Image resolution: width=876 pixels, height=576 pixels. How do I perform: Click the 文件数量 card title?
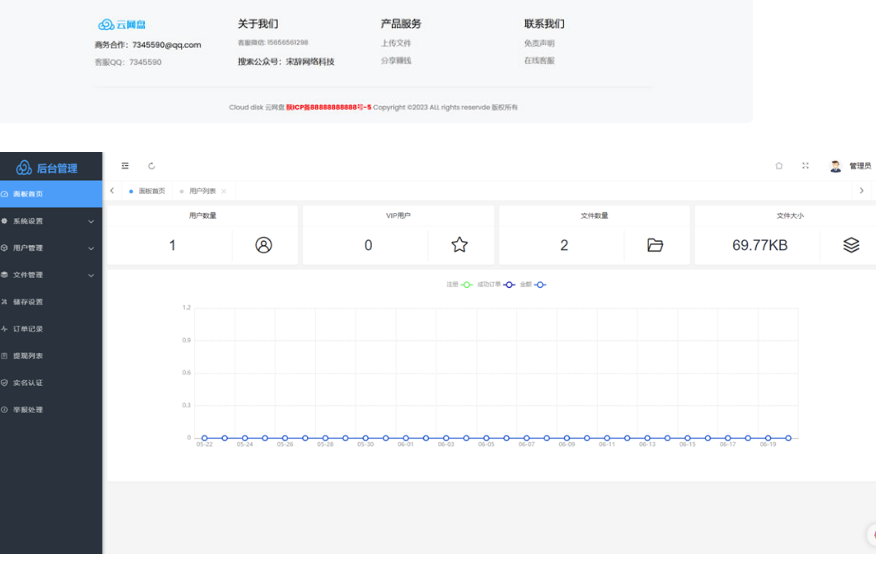(x=594, y=216)
